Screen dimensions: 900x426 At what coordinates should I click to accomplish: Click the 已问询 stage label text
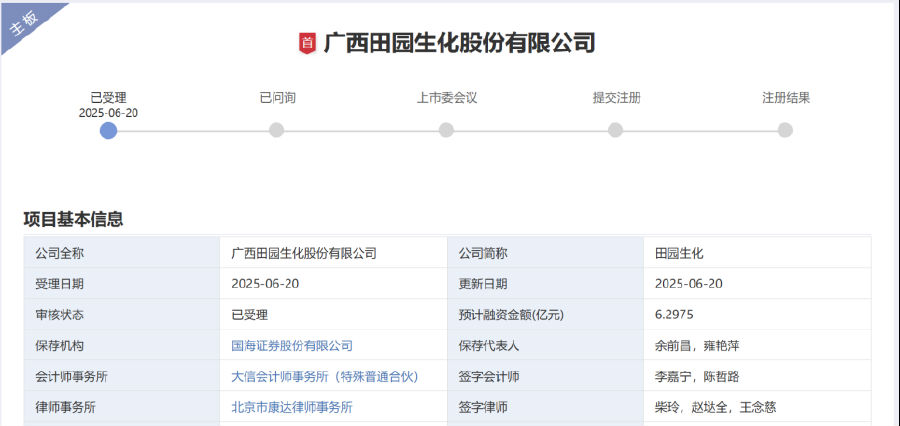click(x=278, y=98)
